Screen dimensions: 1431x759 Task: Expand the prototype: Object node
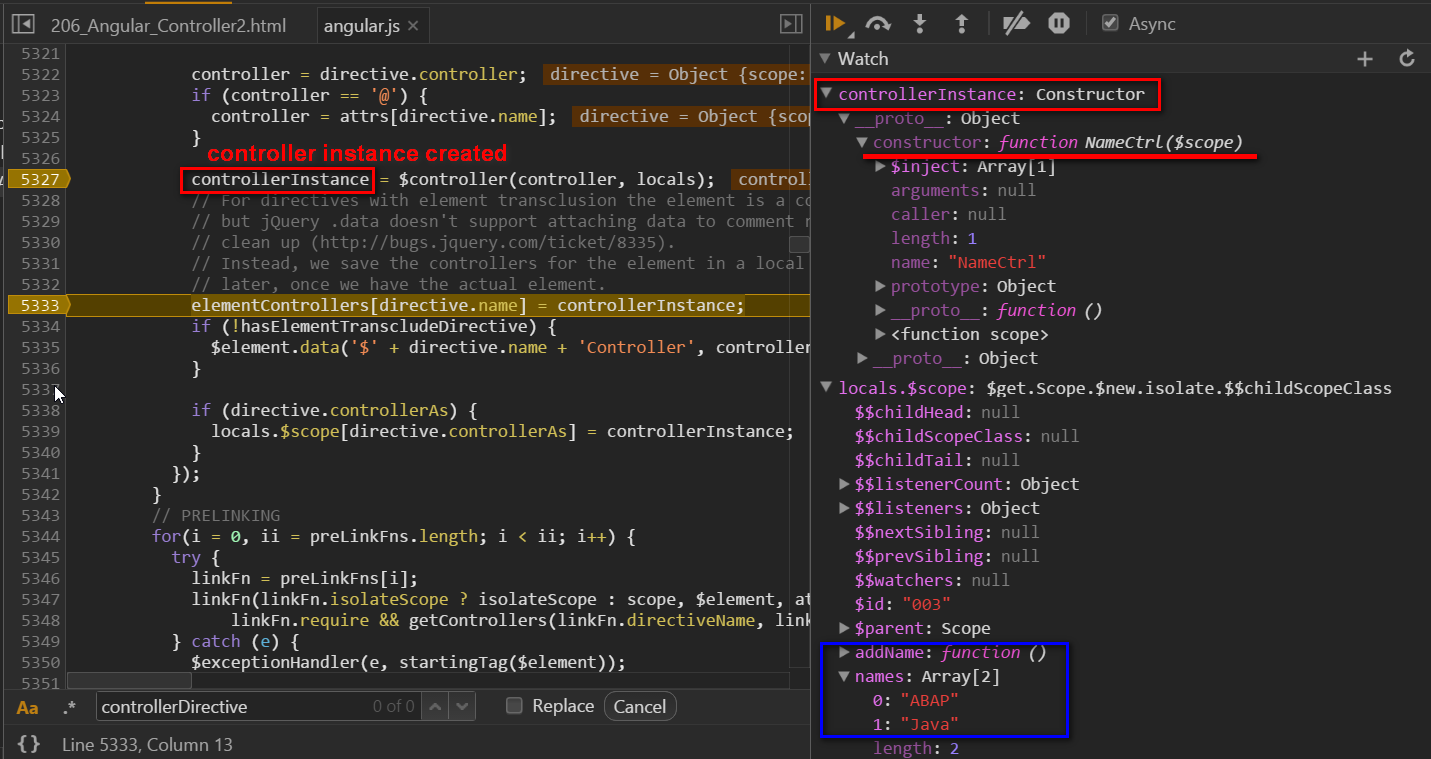[x=880, y=286]
